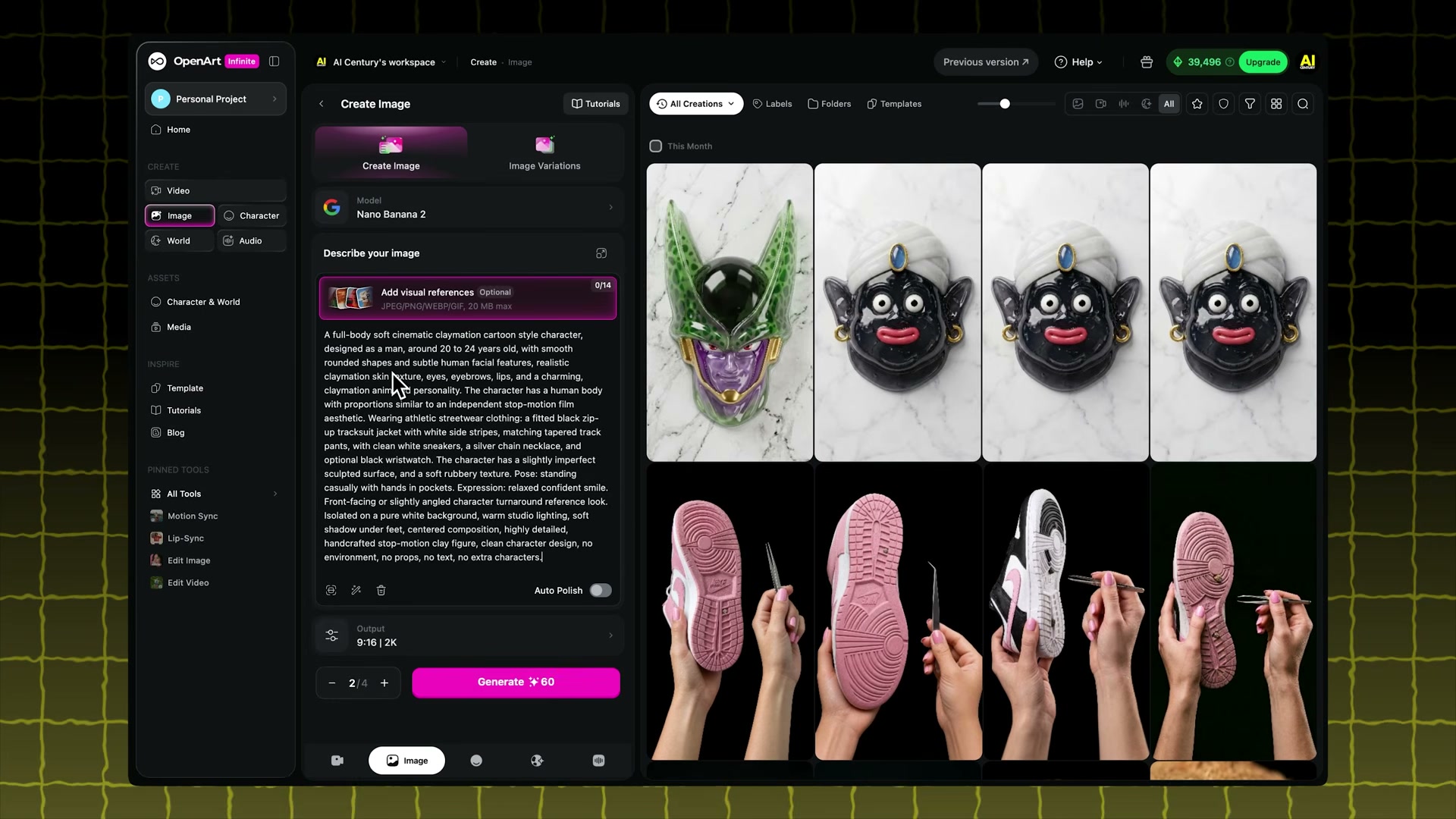The image size is (1456, 819).
Task: Filter creations by images only
Action: click(x=1078, y=104)
